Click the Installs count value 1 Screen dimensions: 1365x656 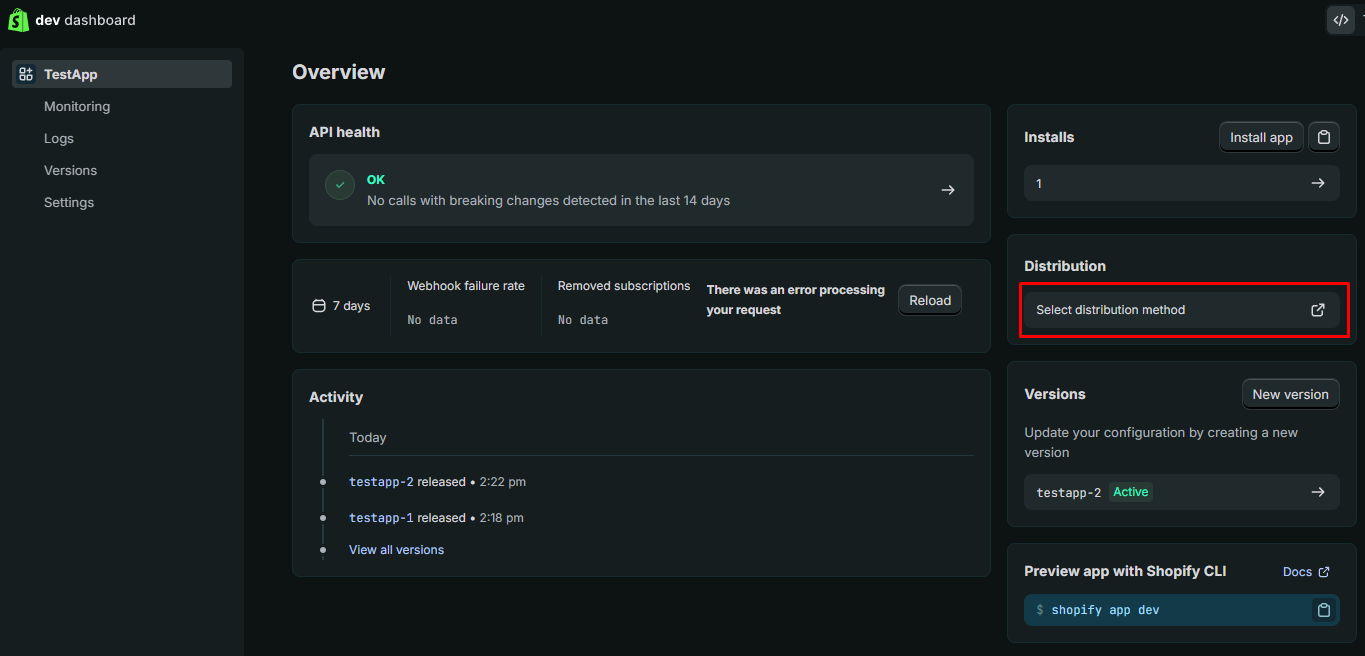pyautogui.click(x=1039, y=184)
